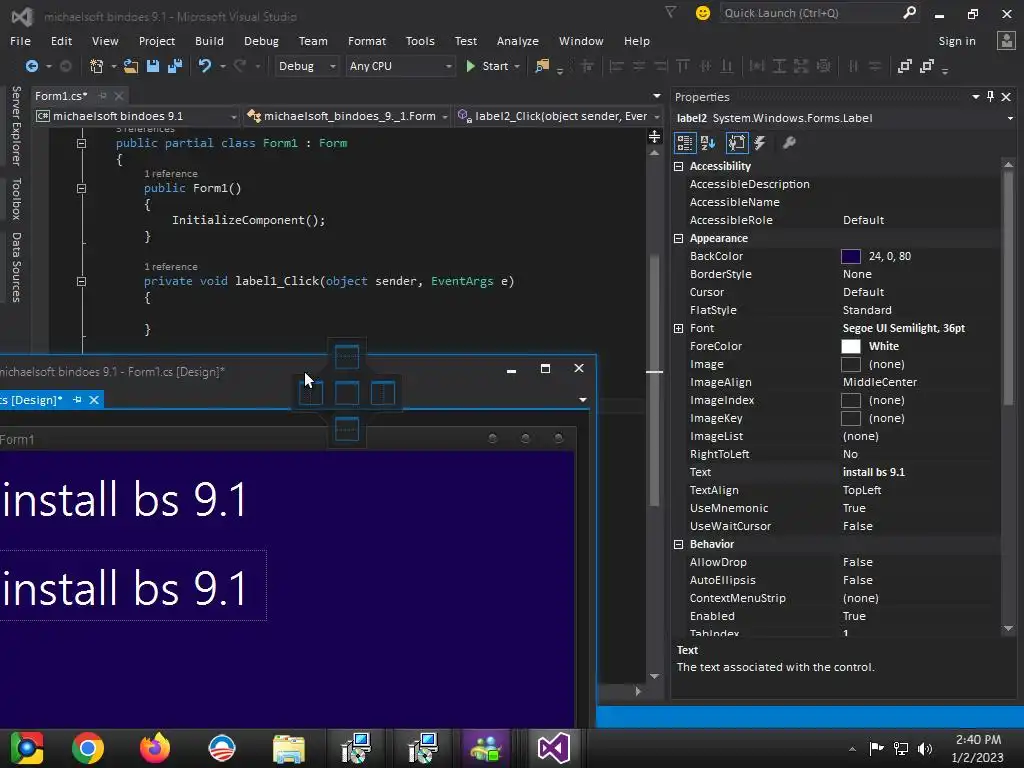Image resolution: width=1024 pixels, height=768 pixels.
Task: Open File Explorer from the taskbar
Action: (x=288, y=748)
